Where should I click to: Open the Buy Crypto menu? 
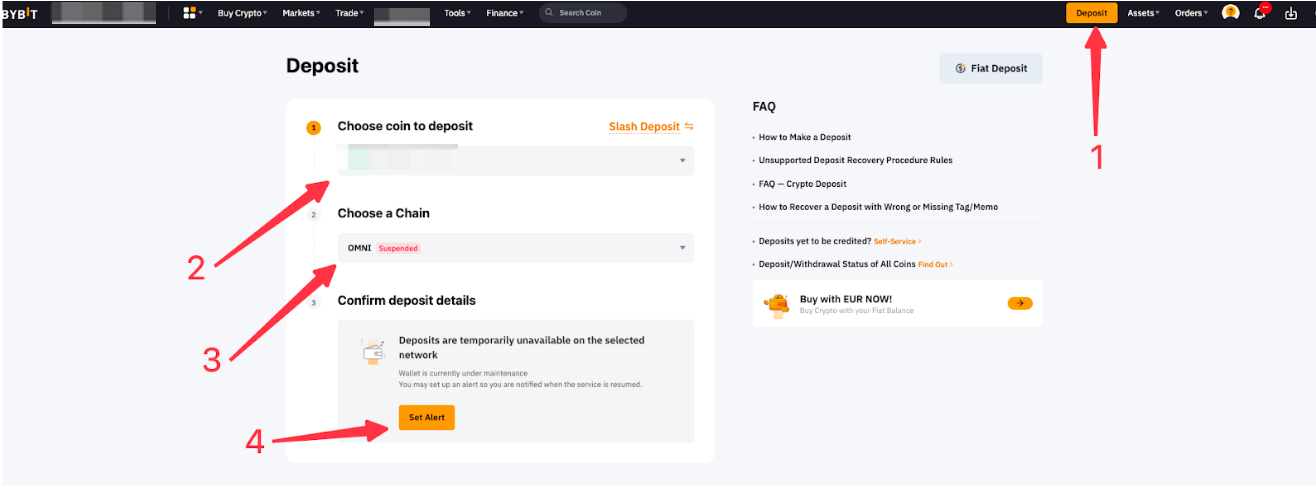click(x=243, y=13)
